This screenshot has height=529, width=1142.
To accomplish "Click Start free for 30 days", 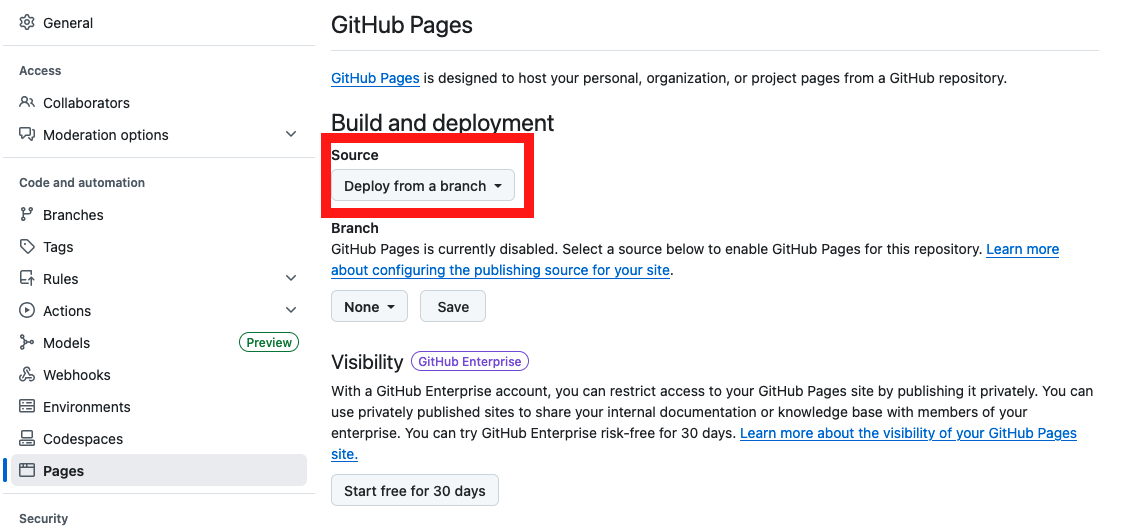I will click(414, 491).
